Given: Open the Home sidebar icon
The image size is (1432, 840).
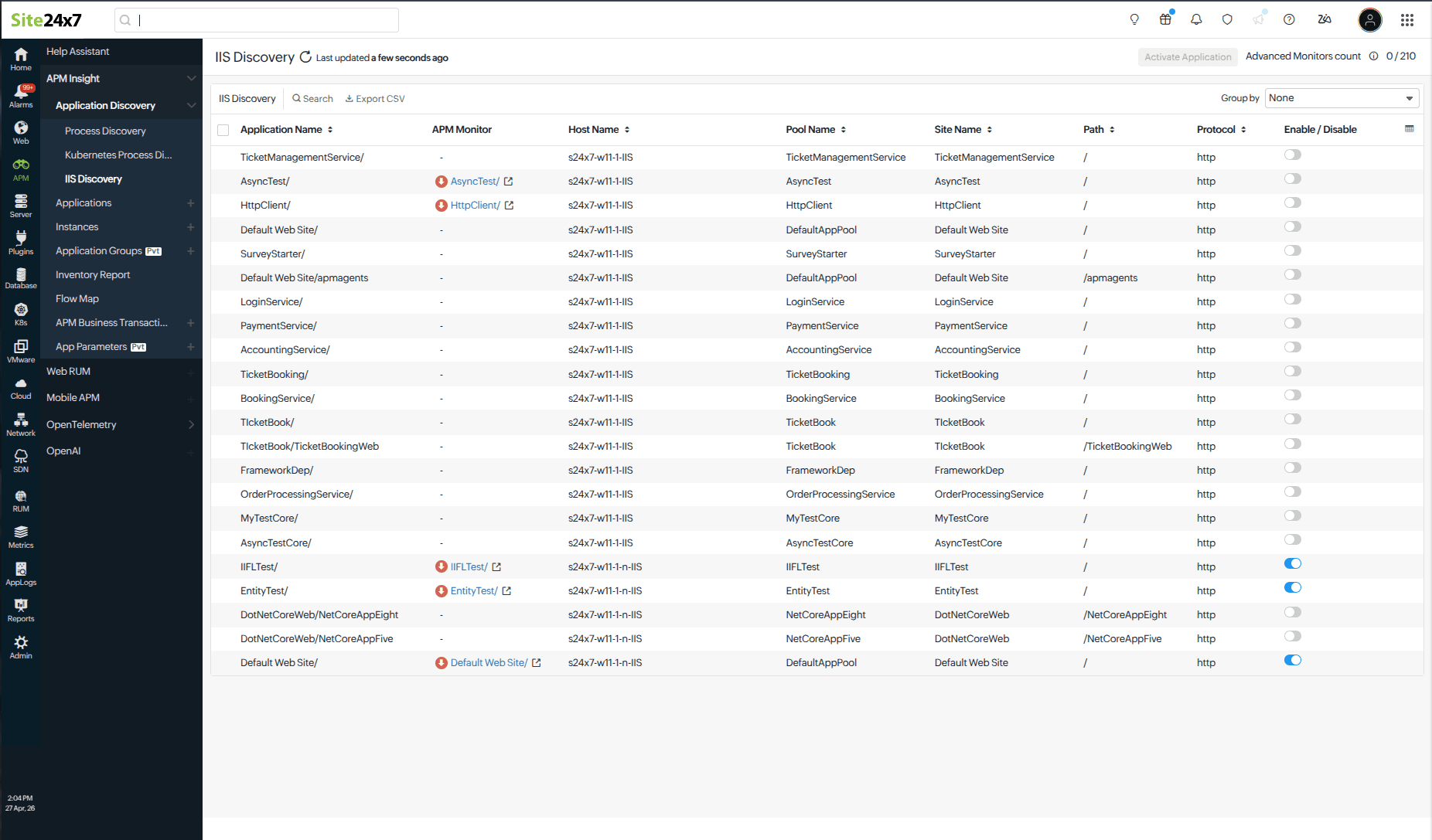Looking at the screenshot, I should (x=21, y=59).
